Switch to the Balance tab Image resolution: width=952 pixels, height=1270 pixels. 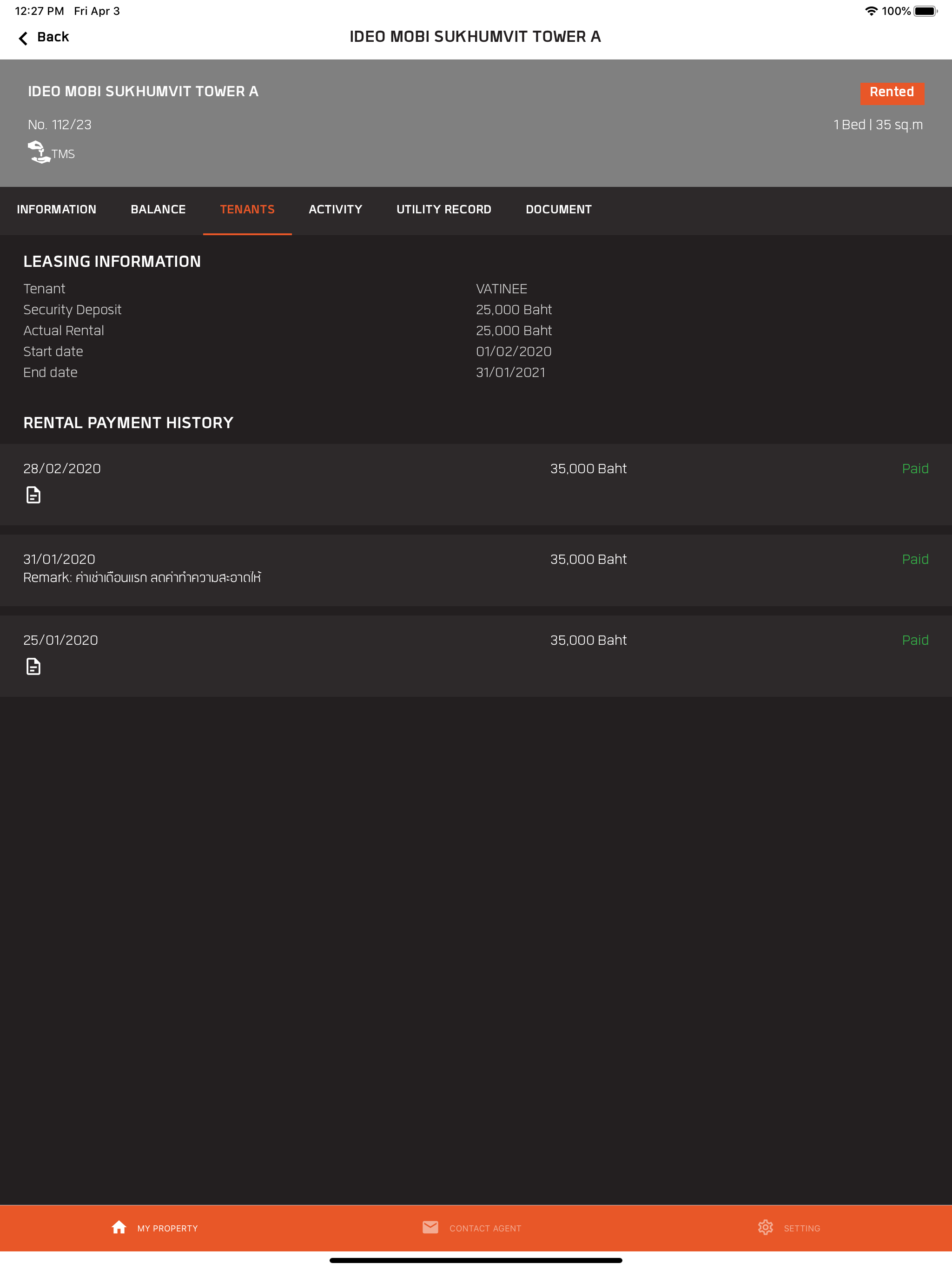(x=158, y=210)
